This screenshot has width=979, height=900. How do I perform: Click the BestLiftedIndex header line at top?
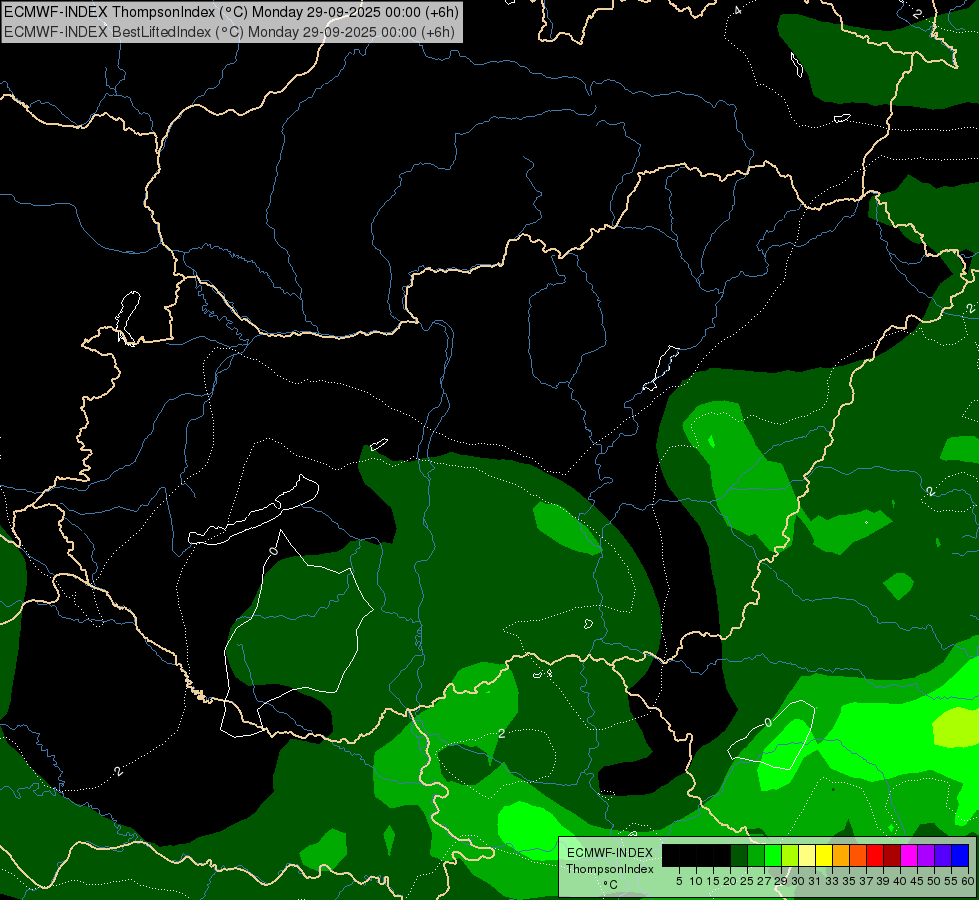(x=229, y=31)
